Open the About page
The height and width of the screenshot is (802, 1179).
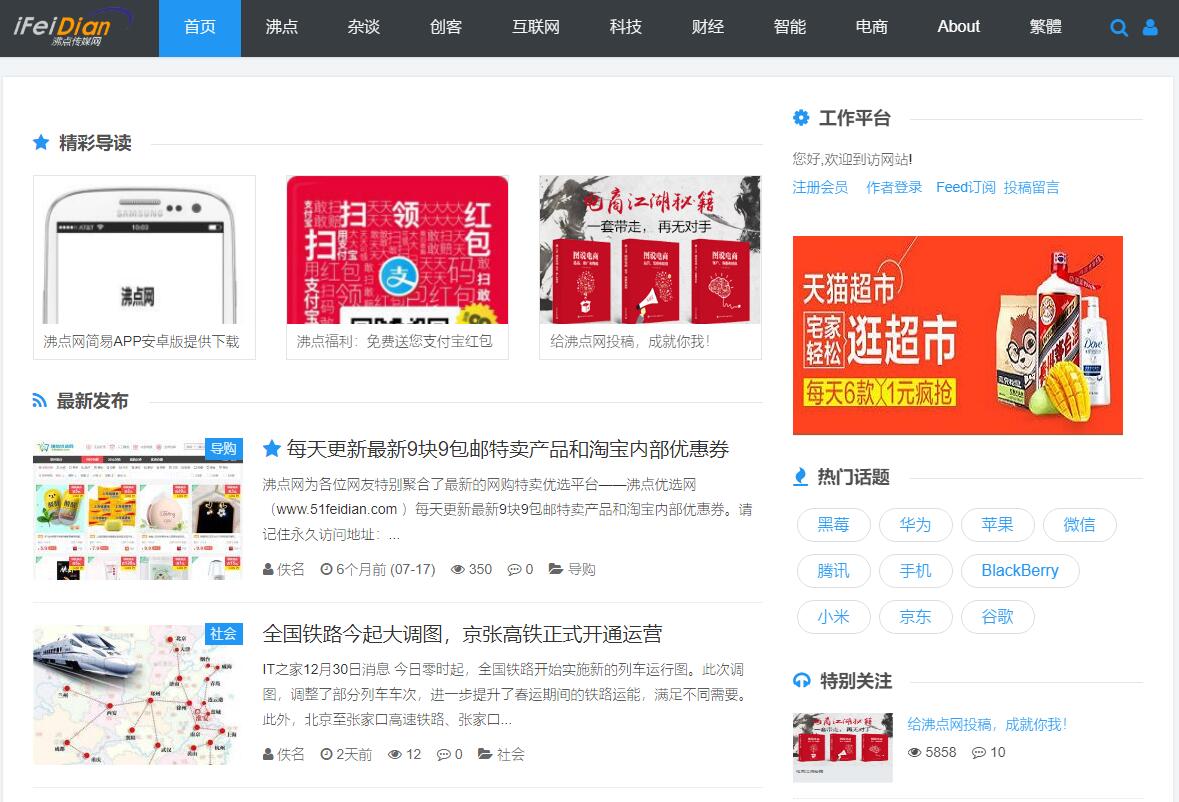(959, 28)
